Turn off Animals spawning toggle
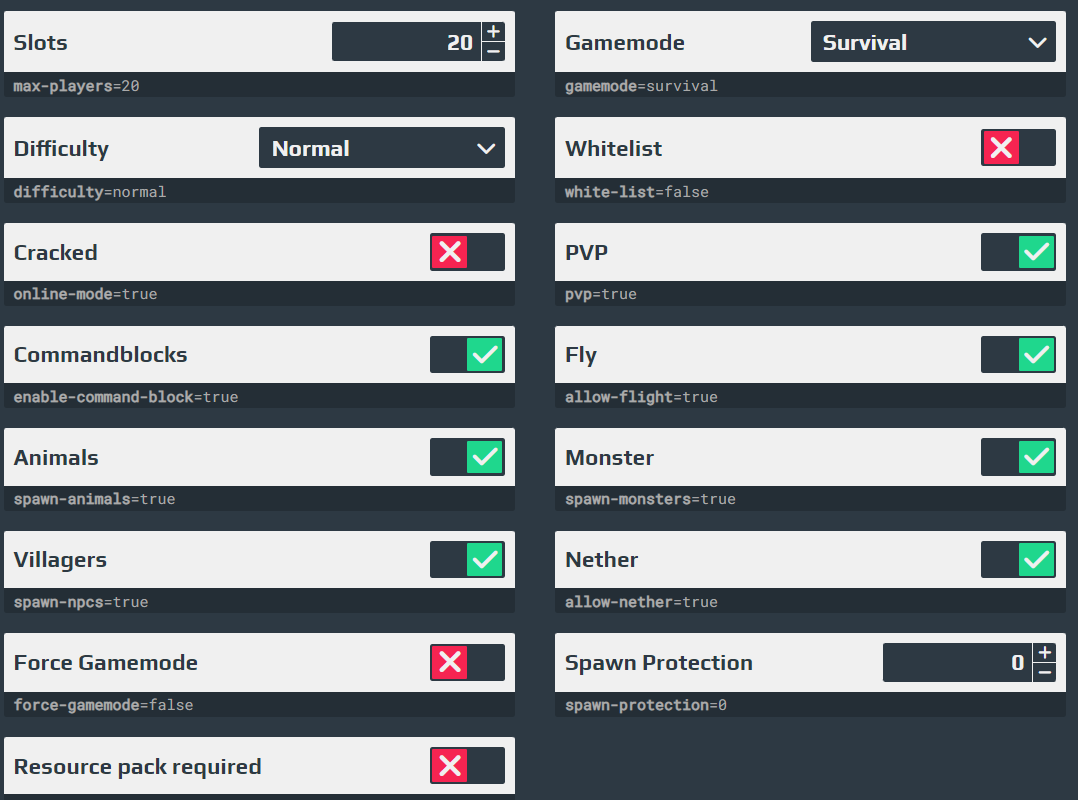 pyautogui.click(x=468, y=457)
